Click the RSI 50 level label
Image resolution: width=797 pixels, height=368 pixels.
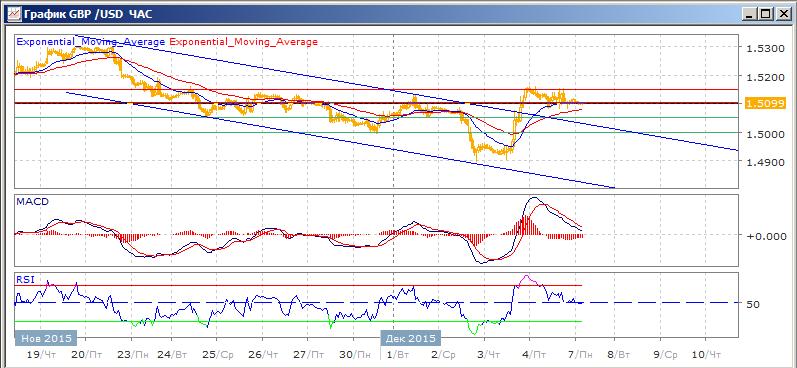point(753,304)
